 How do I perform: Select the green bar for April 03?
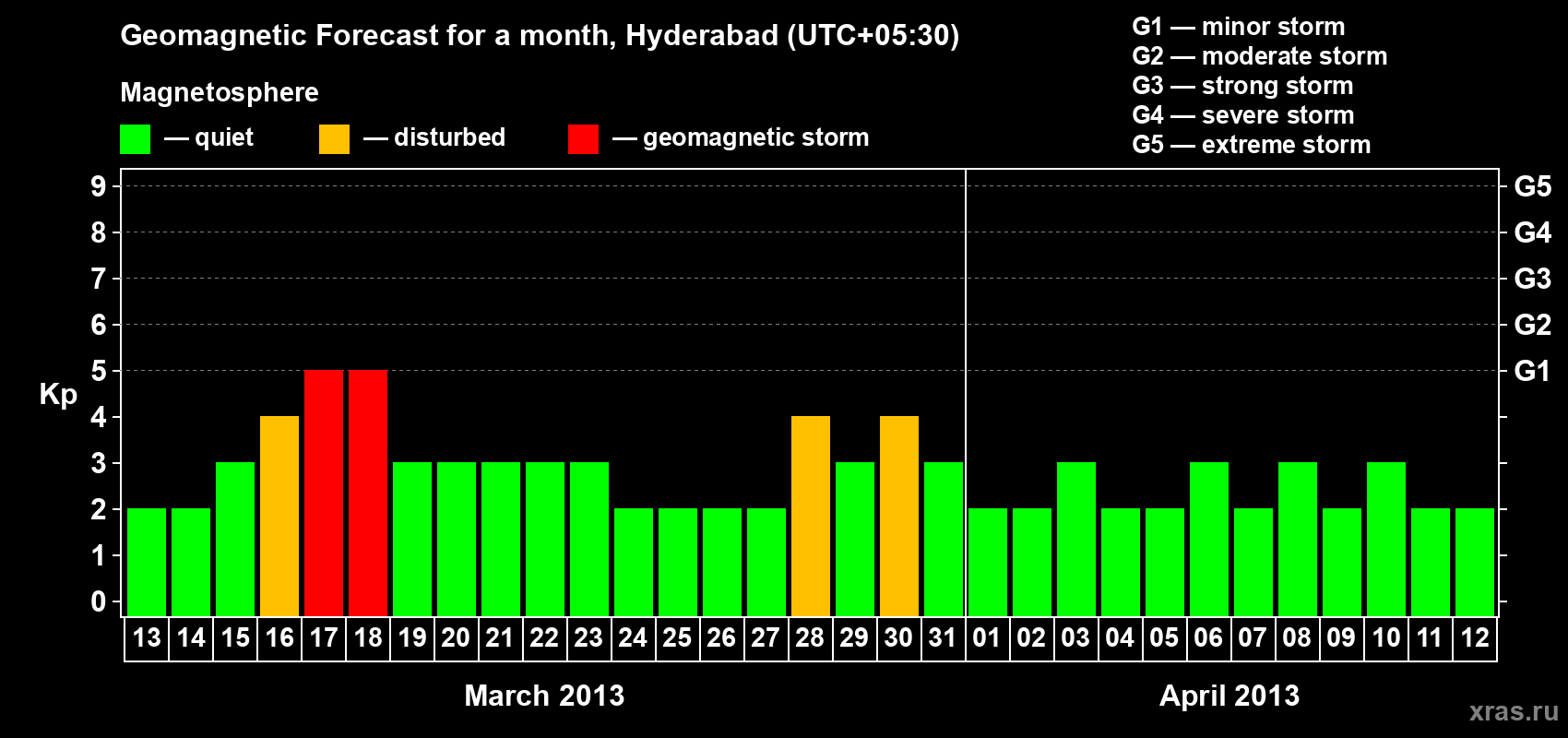pos(1076,539)
